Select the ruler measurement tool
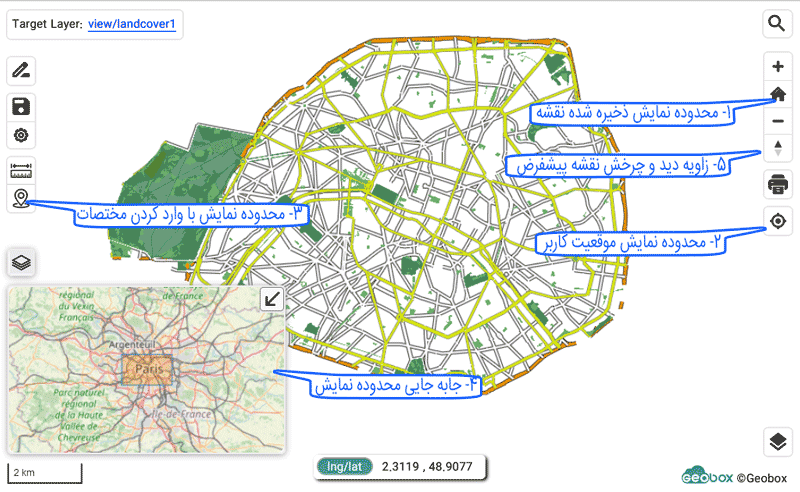This screenshot has height=492, width=800. (21, 170)
